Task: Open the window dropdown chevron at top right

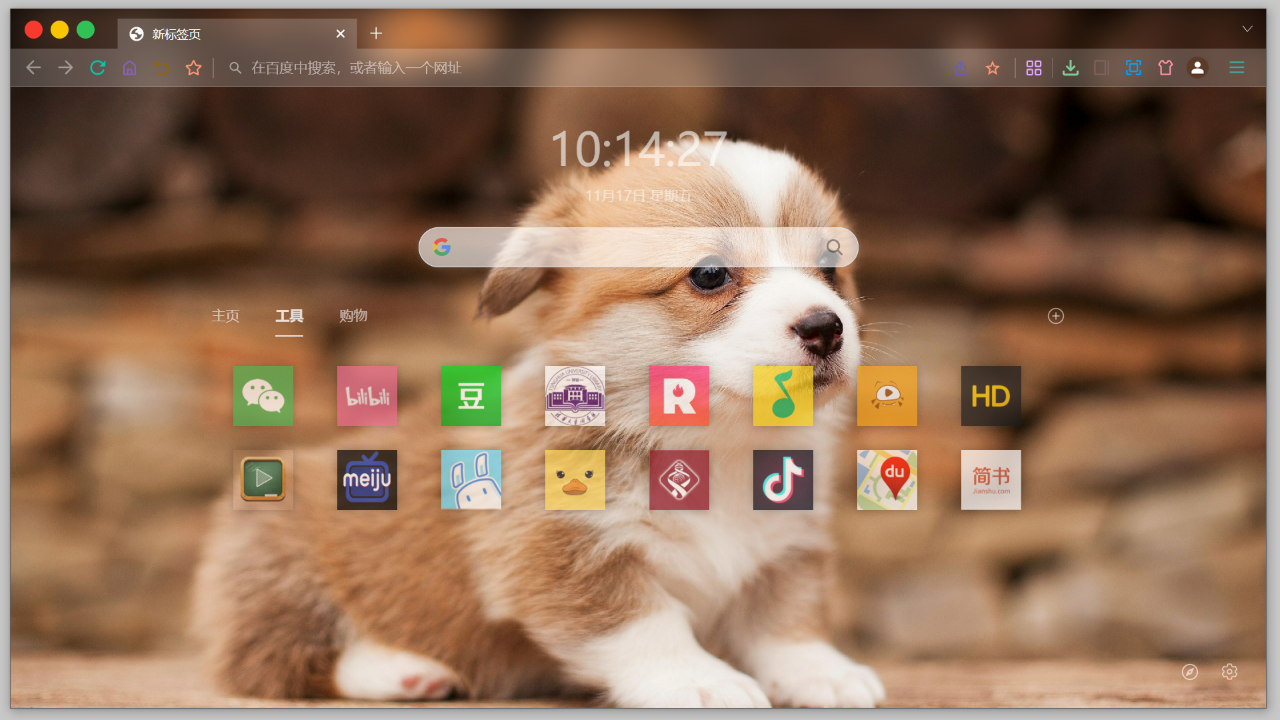Action: click(1247, 29)
